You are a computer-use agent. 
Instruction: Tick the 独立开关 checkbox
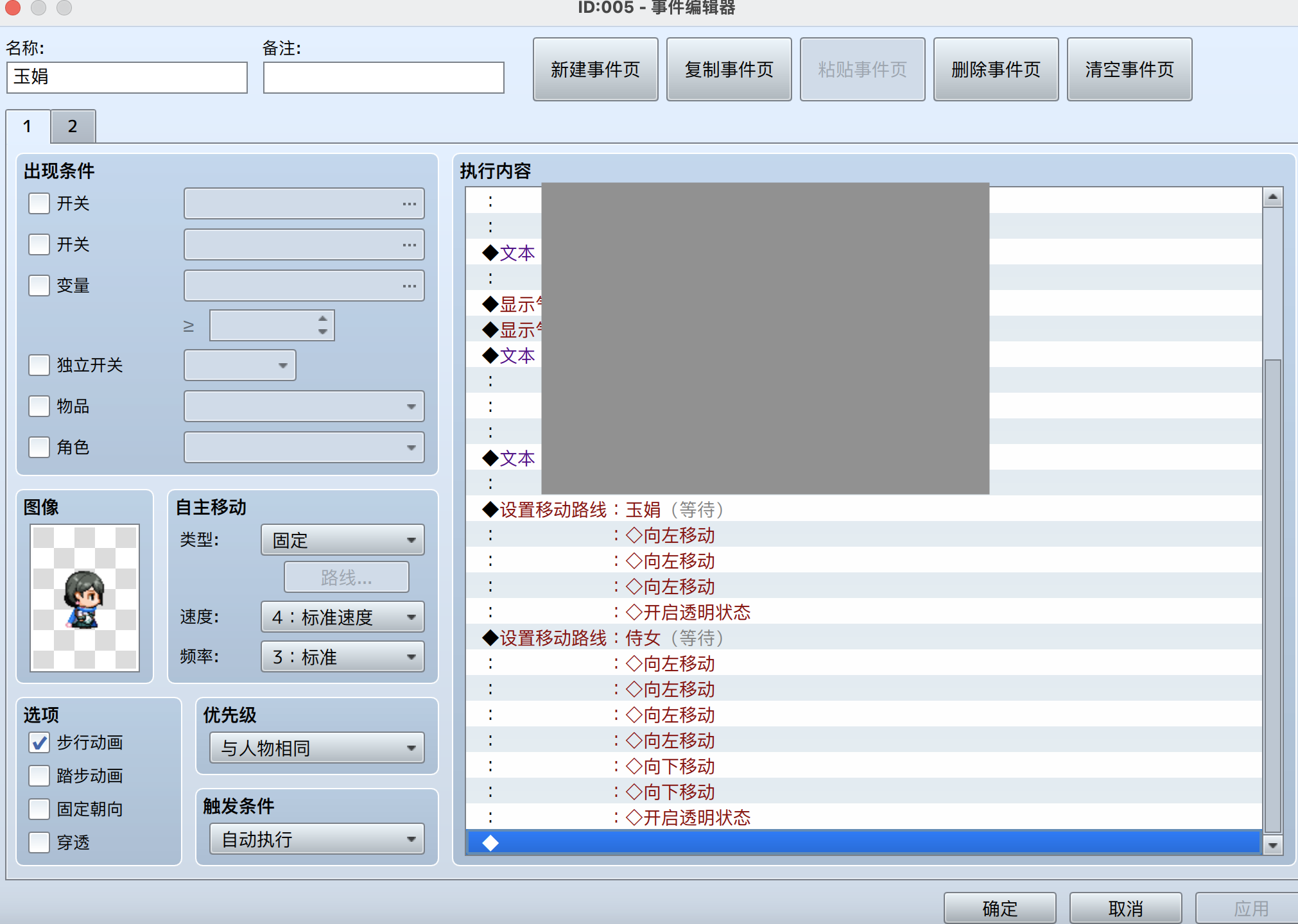[39, 365]
